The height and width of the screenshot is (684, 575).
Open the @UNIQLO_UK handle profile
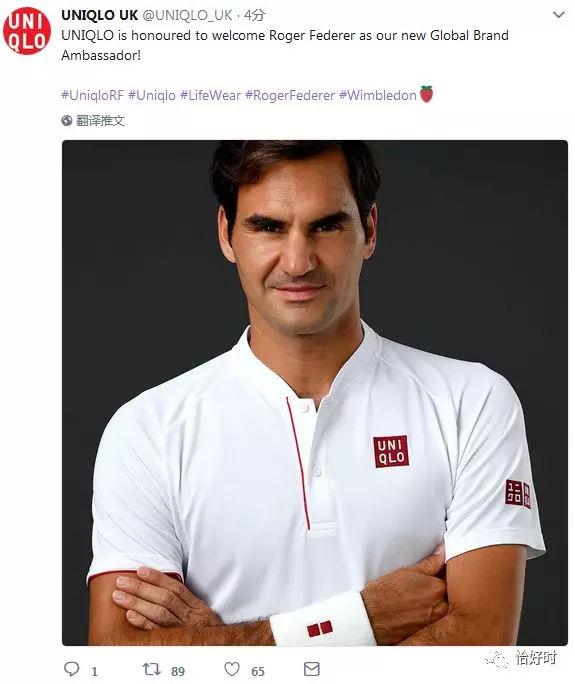188,15
